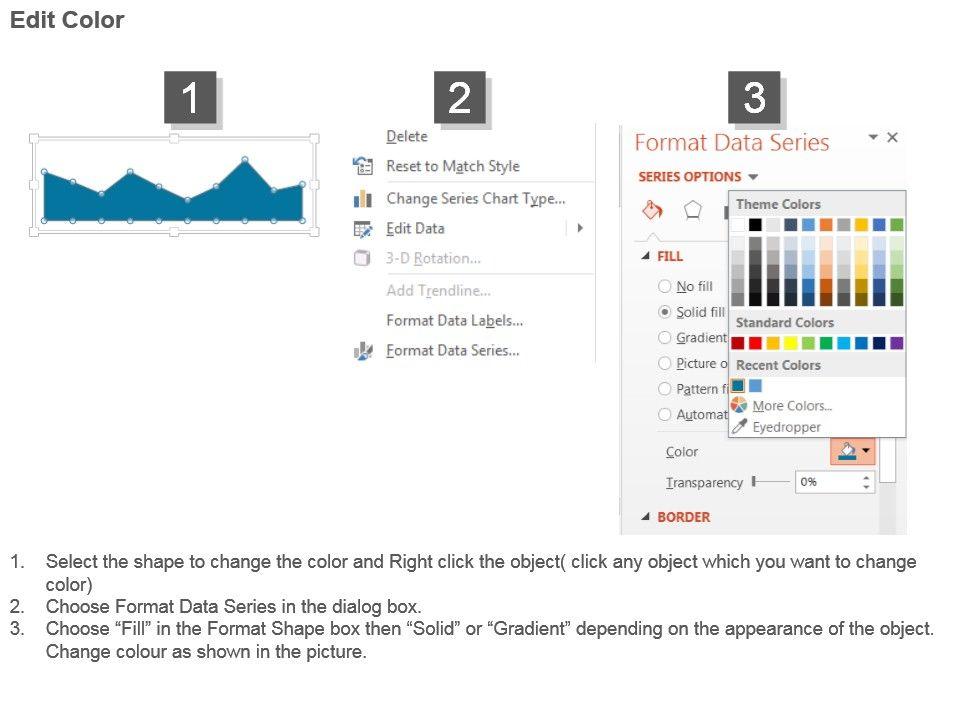Viewport: 960px width, 720px height.
Task: Click the More Colors link
Action: coord(792,406)
